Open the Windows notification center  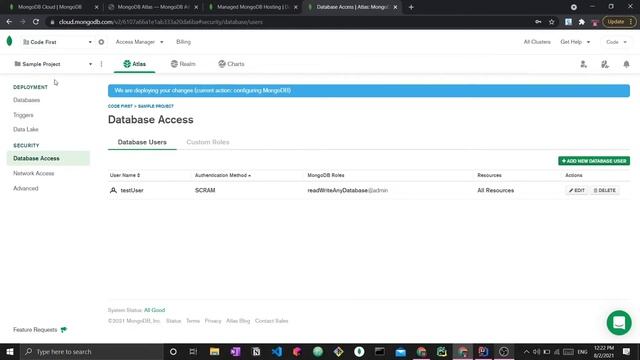[626, 351]
